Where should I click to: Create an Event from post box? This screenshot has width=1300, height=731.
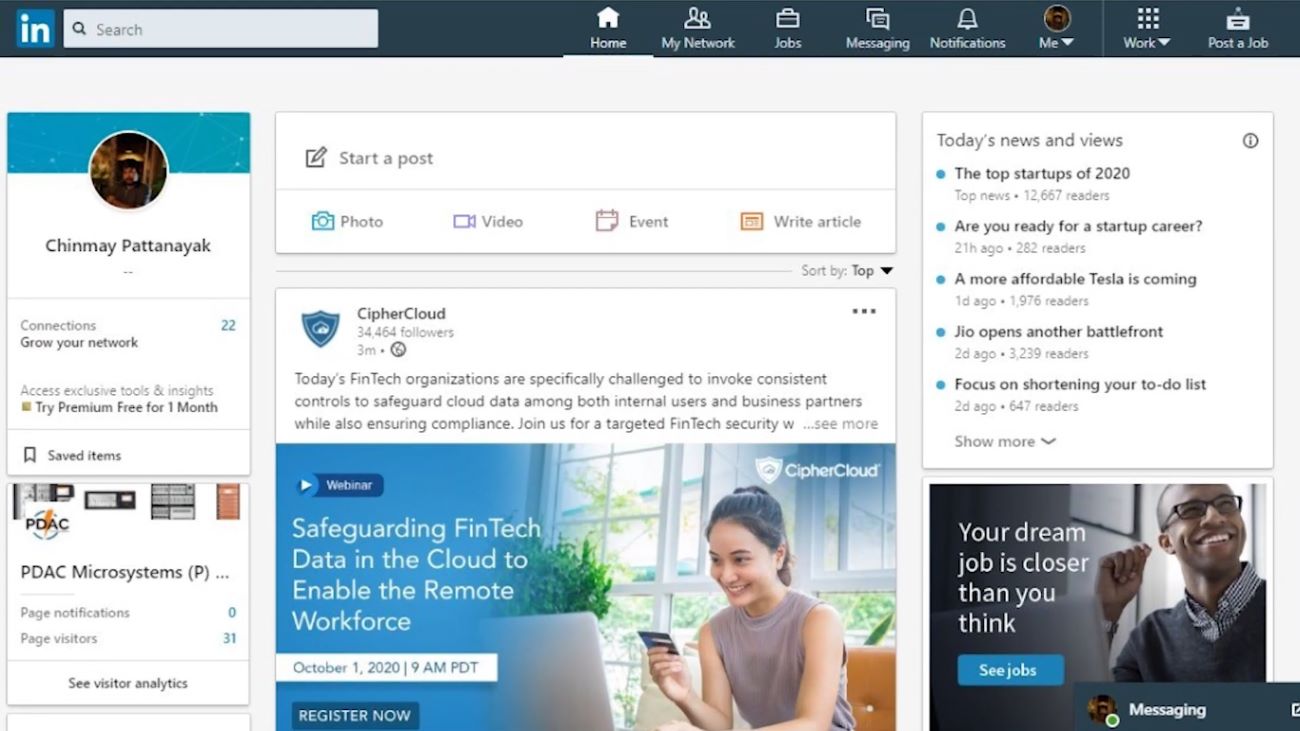pyautogui.click(x=632, y=221)
